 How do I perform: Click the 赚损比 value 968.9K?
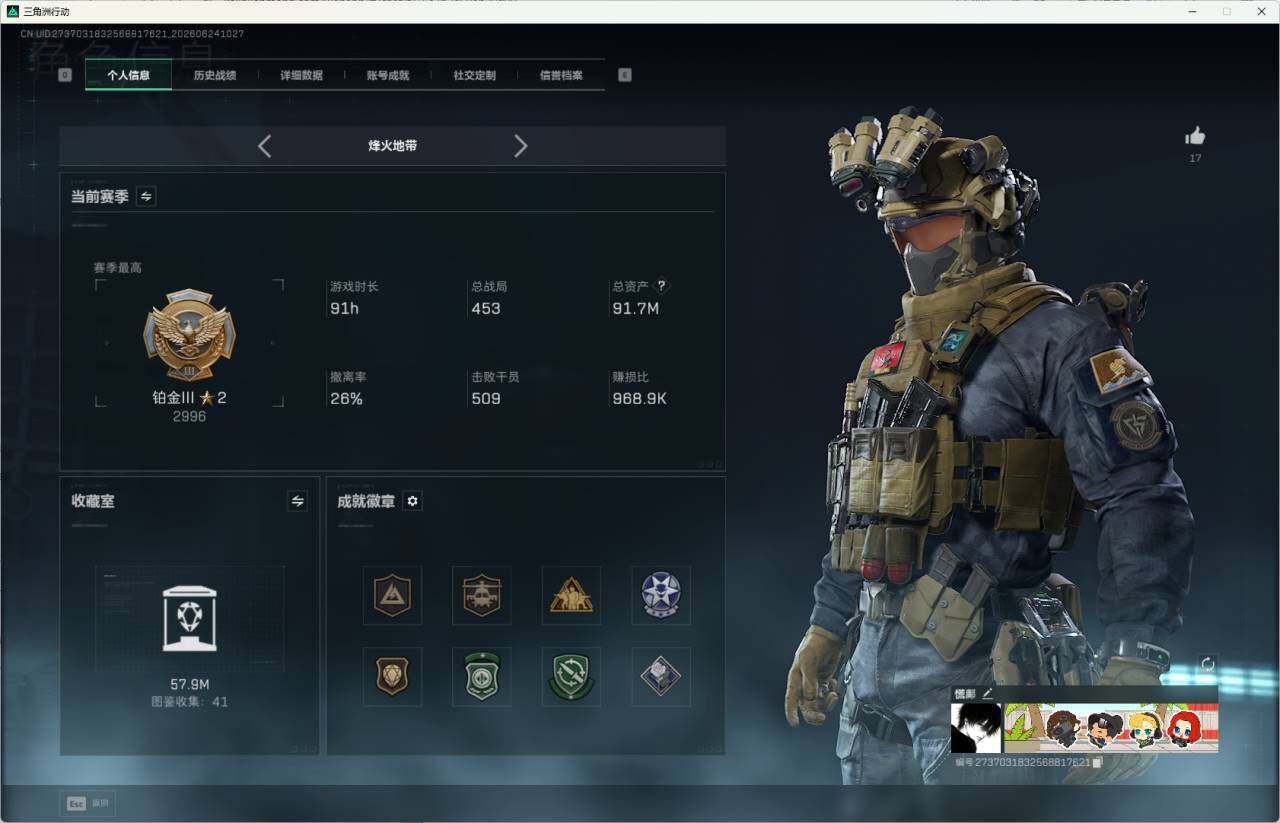point(640,399)
